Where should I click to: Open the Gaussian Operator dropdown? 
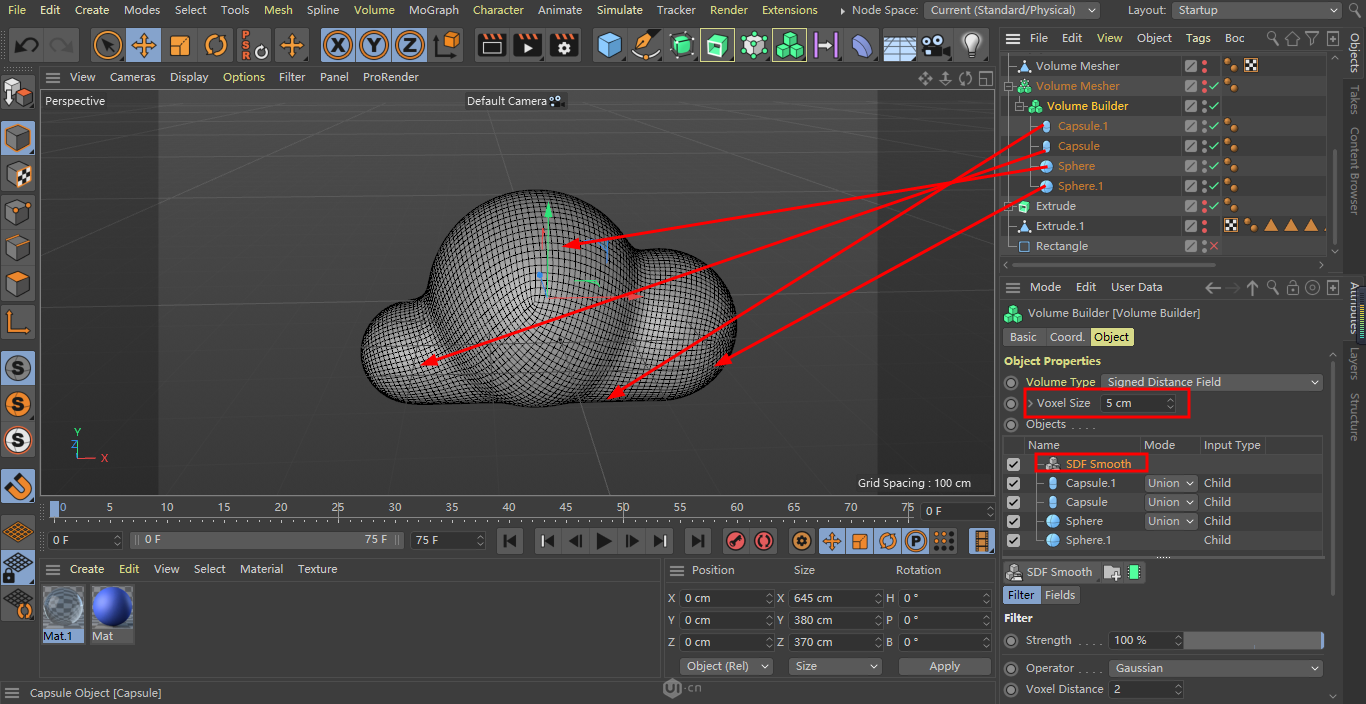click(1215, 668)
